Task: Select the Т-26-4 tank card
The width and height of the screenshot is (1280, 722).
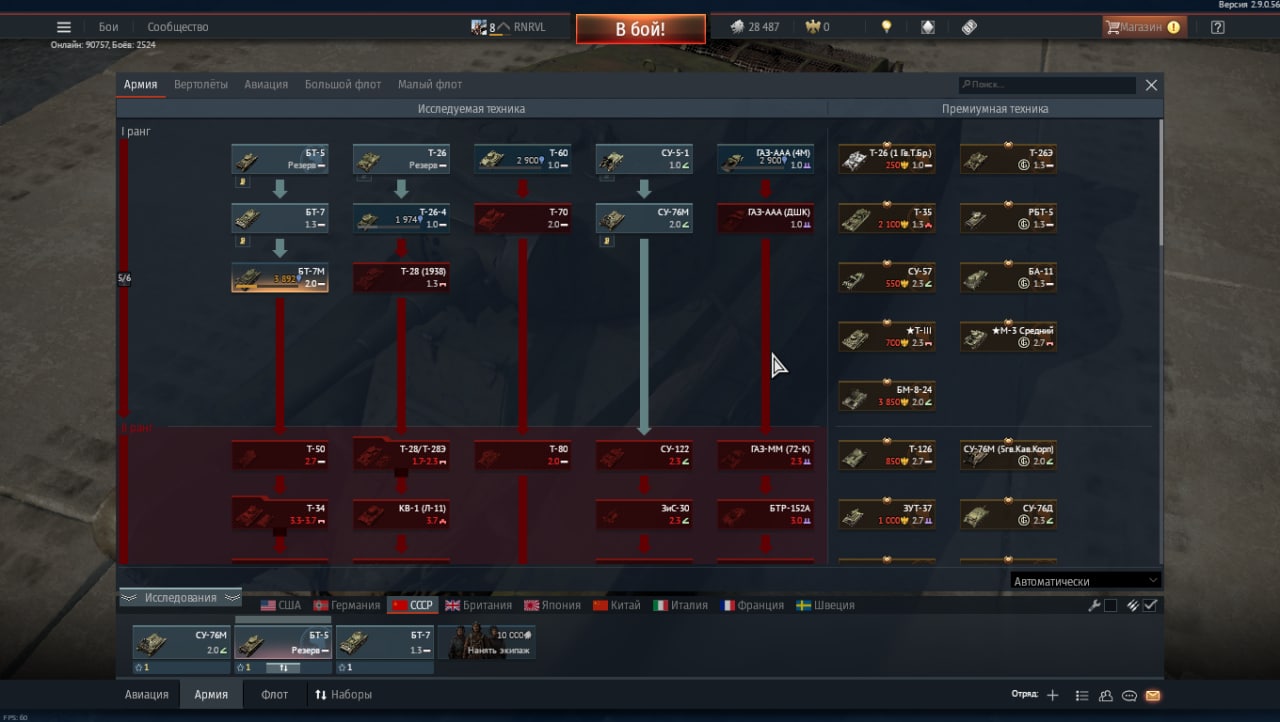Action: [401, 218]
